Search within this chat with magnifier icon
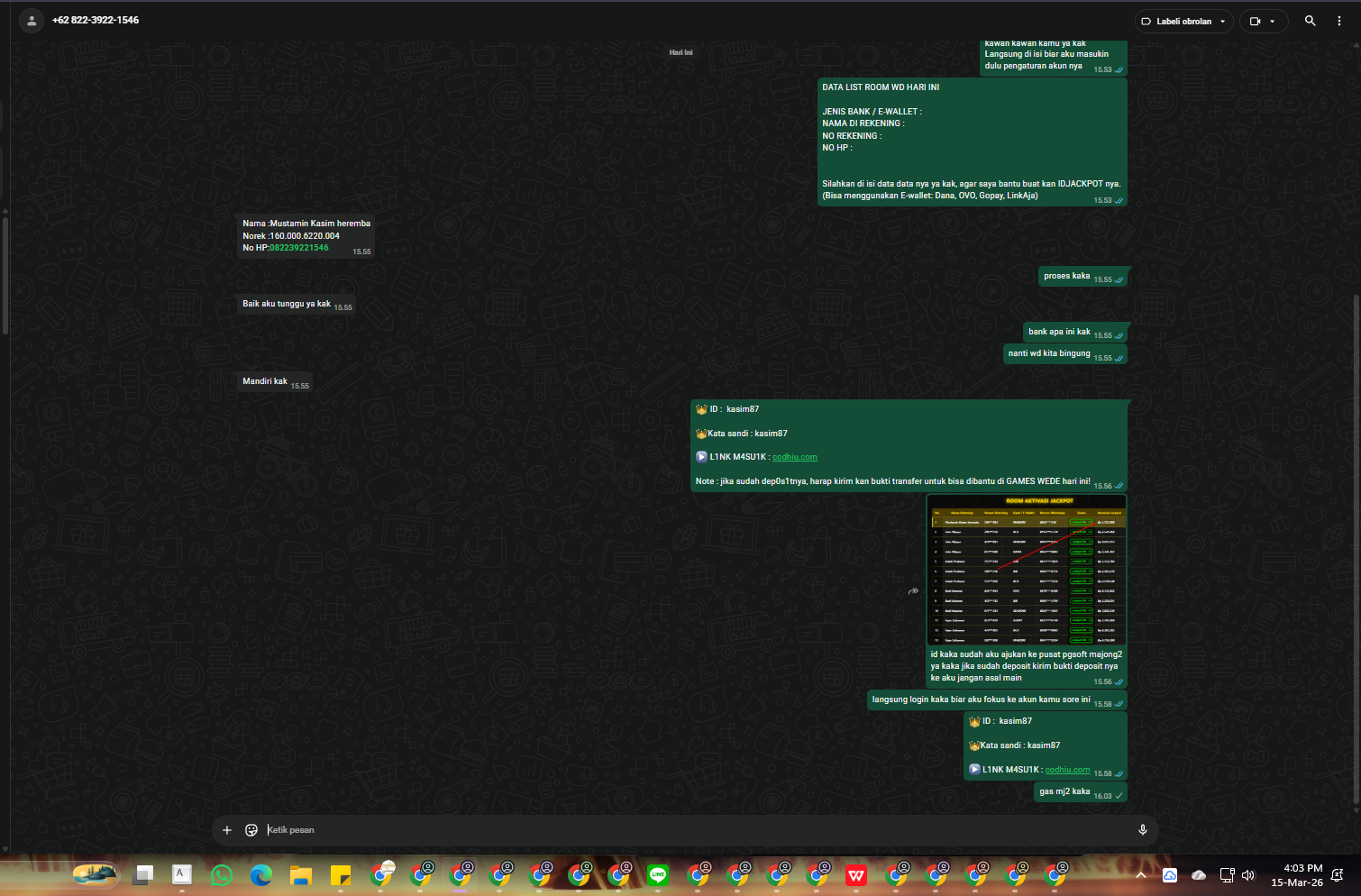The image size is (1361, 896). [x=1311, y=21]
